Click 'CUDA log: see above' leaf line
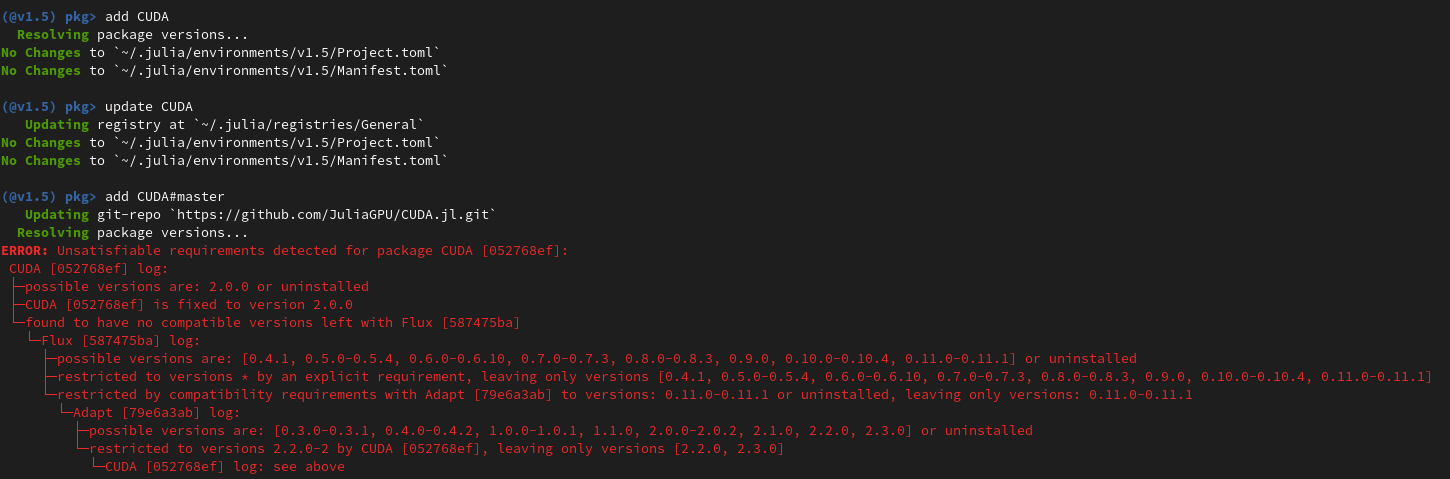The width and height of the screenshot is (1450, 479). click(224, 466)
